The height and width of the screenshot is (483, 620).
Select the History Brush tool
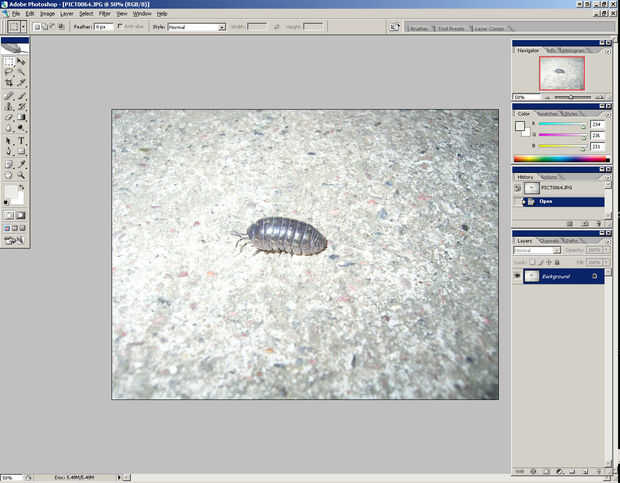(x=21, y=106)
